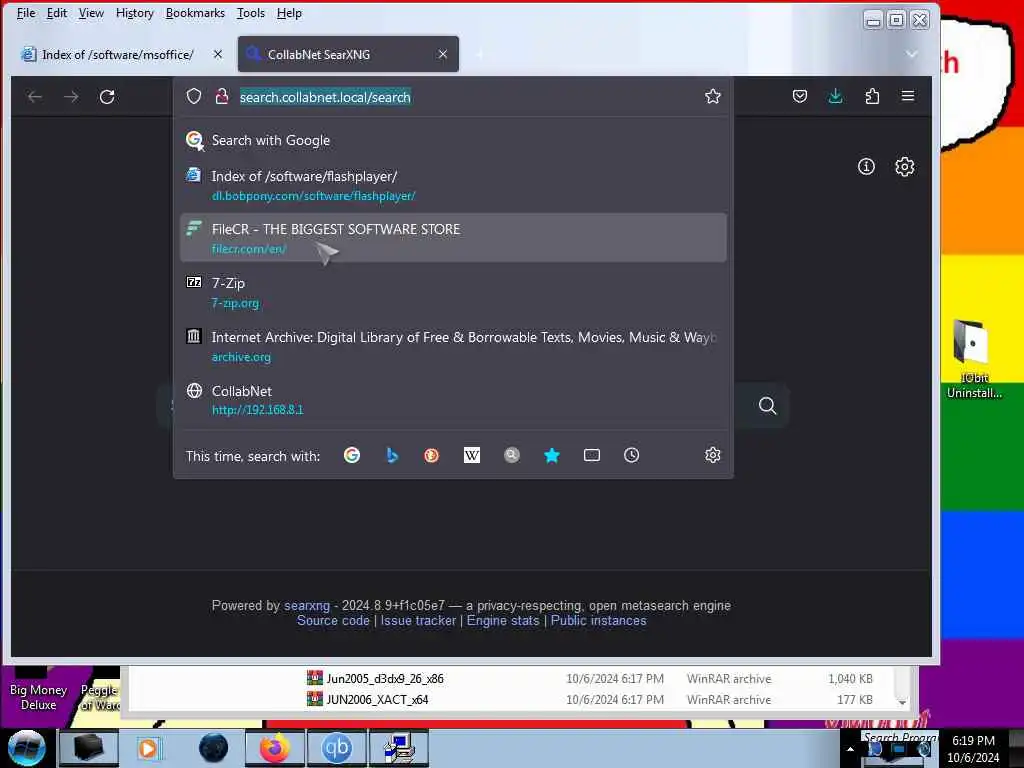Open Index of /software/flashplayer/ suggestion
The image size is (1024, 768).
[453, 185]
